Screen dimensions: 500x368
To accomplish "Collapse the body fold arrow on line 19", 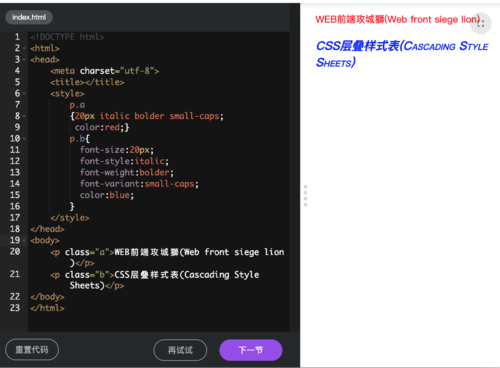I will click(24, 240).
